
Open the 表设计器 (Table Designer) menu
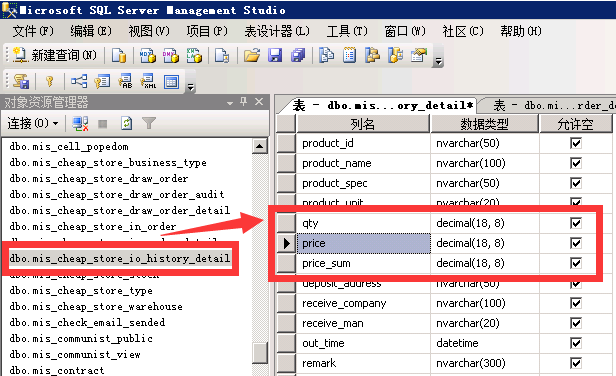tap(277, 31)
